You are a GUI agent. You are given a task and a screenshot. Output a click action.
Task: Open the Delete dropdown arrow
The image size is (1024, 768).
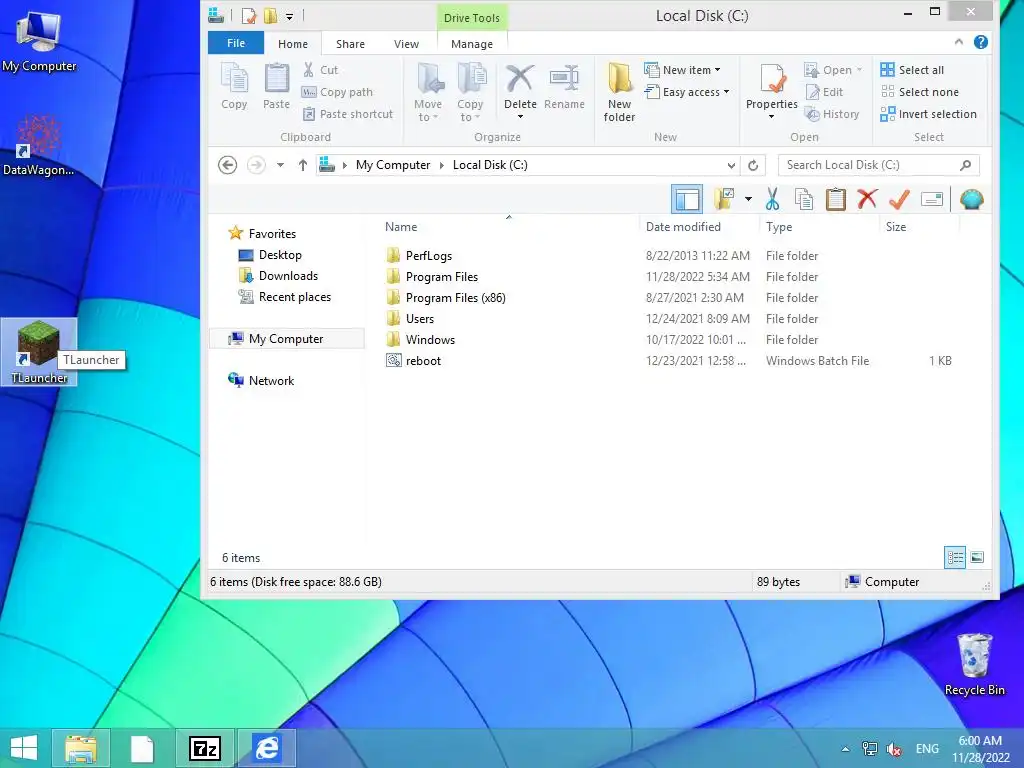pos(520,117)
